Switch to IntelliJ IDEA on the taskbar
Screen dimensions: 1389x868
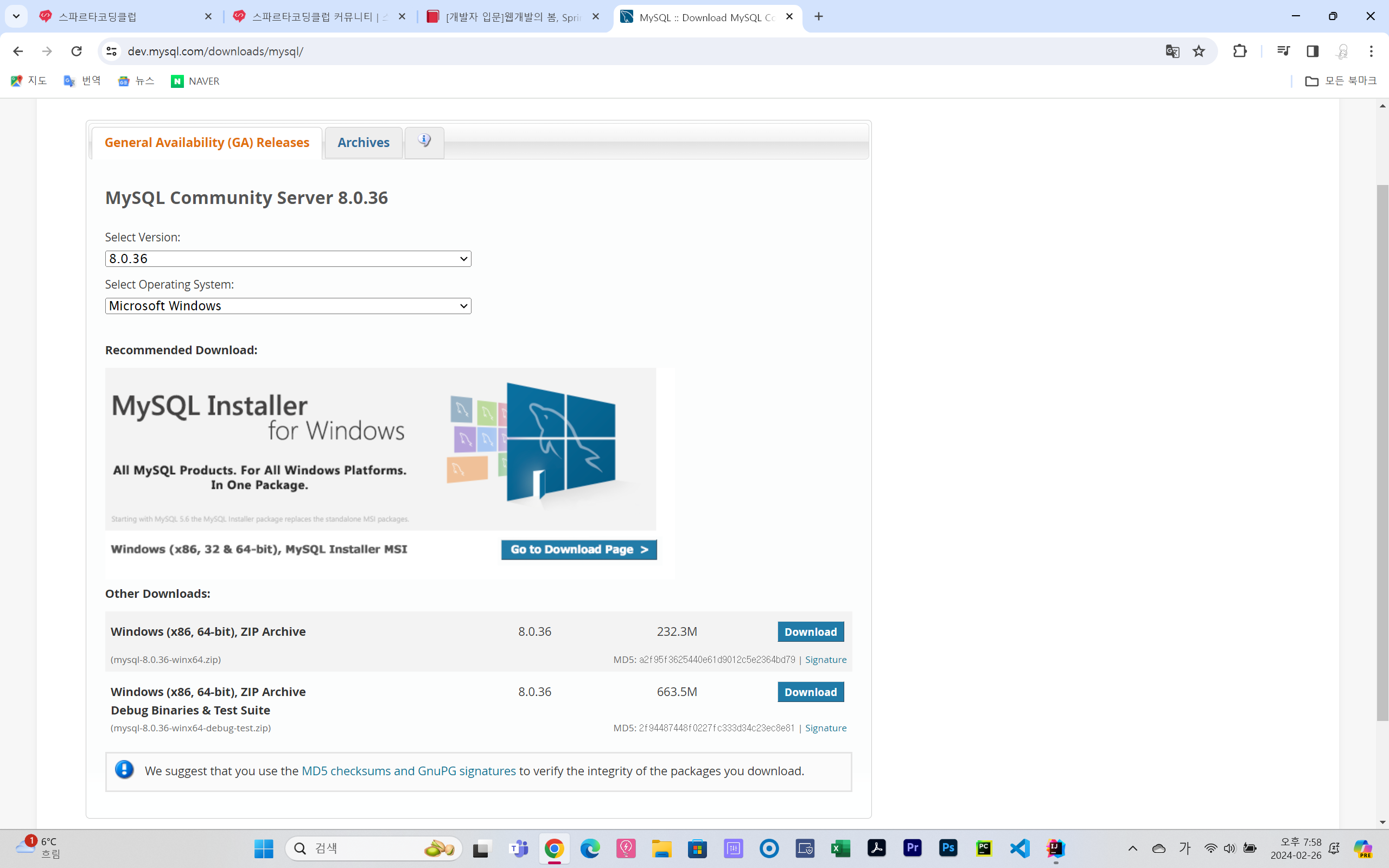click(x=1055, y=848)
